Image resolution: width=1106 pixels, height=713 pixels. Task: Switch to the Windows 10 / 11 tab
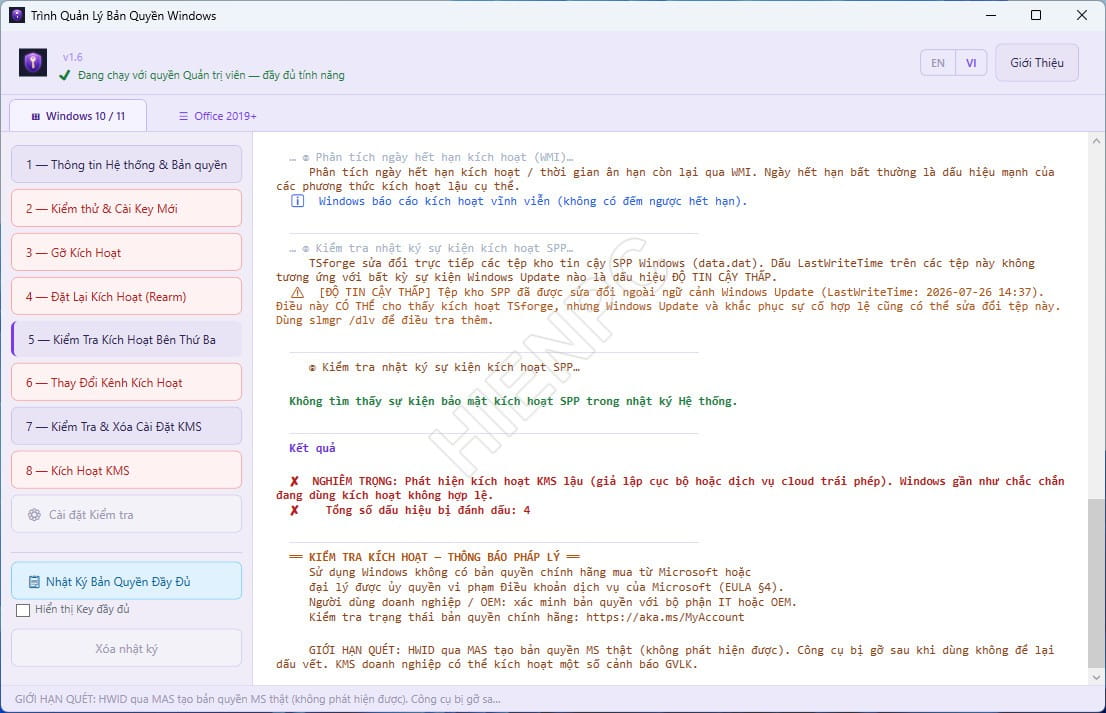pos(78,116)
